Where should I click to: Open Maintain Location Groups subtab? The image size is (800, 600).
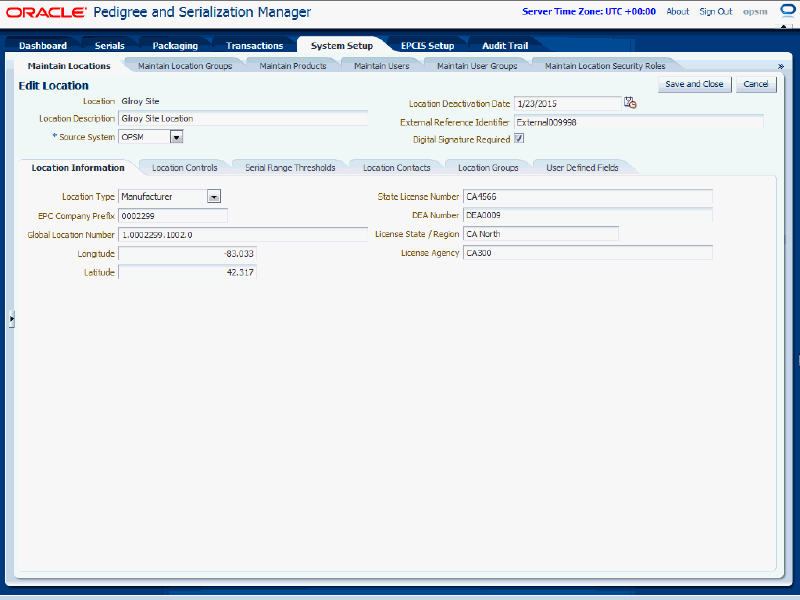pos(185,66)
